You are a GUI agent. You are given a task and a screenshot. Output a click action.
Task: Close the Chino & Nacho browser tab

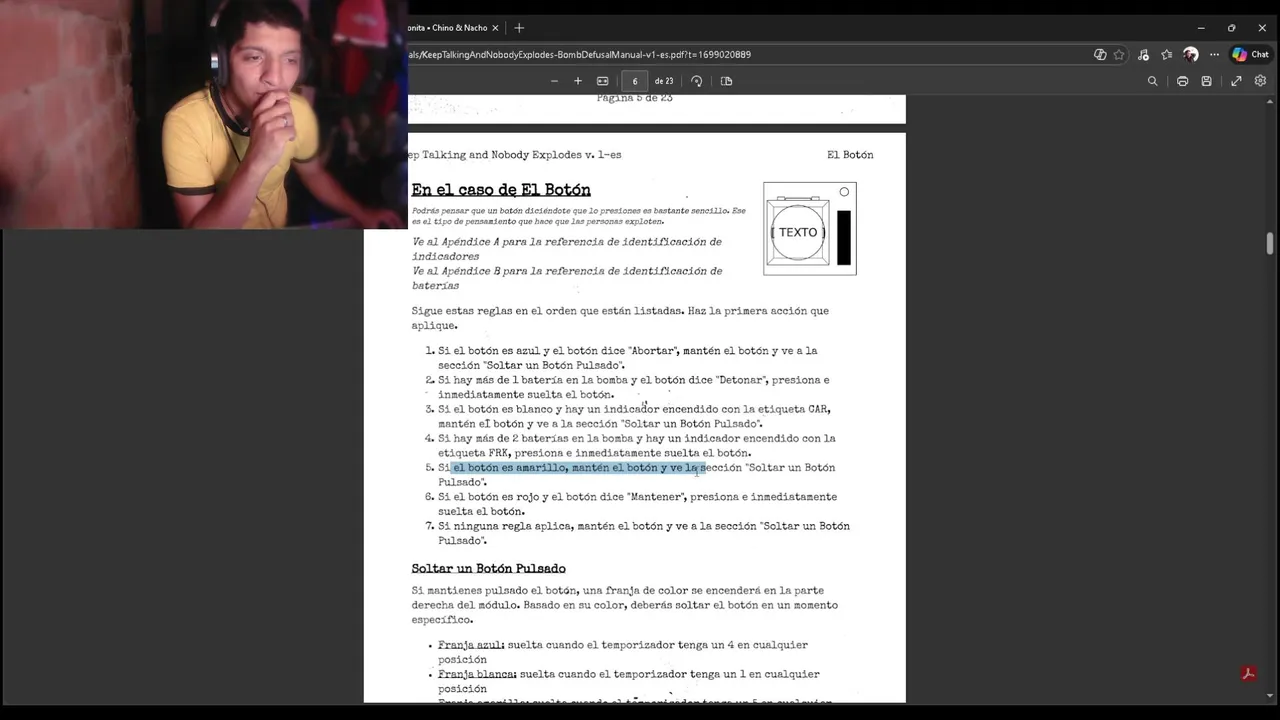pyautogui.click(x=495, y=28)
